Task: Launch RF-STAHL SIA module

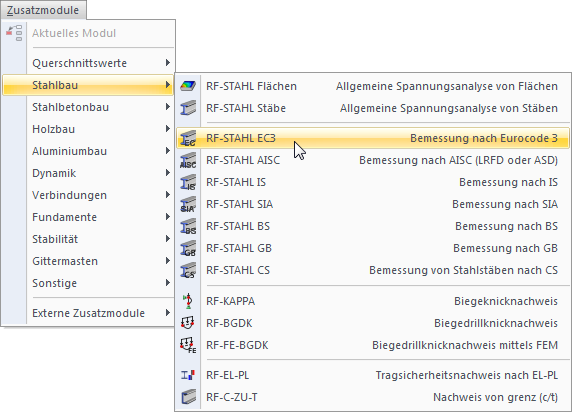Action: point(373,204)
